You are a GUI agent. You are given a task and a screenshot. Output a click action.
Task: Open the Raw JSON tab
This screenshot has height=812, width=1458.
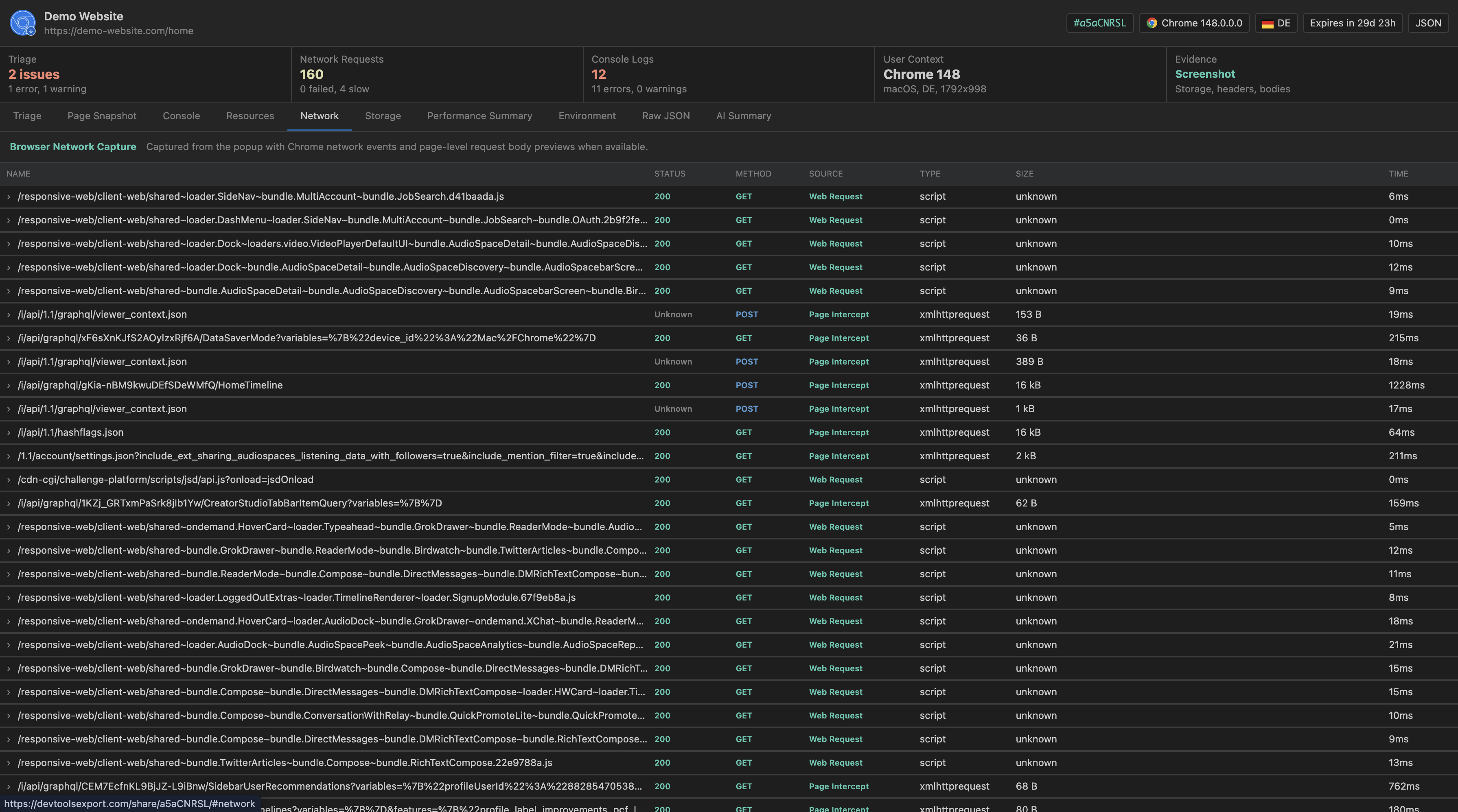(666, 116)
